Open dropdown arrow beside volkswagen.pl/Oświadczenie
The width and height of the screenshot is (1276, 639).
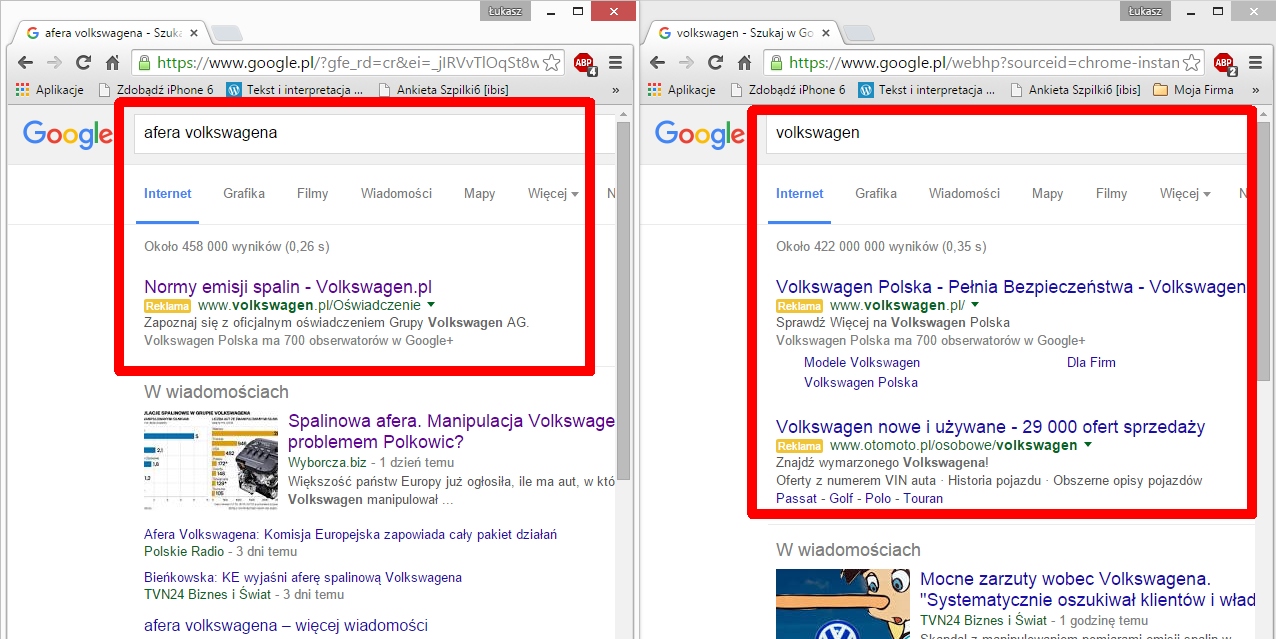pyautogui.click(x=430, y=304)
